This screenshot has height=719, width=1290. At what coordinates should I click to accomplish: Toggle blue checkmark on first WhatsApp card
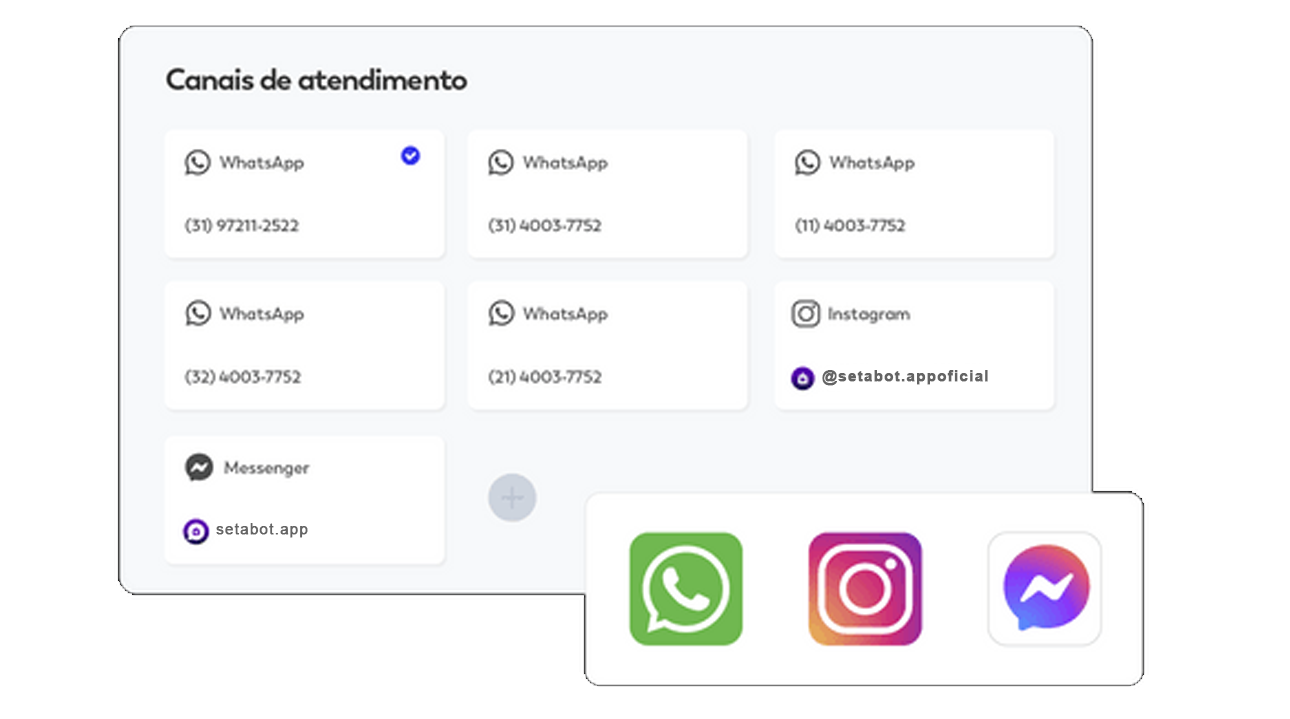[410, 155]
